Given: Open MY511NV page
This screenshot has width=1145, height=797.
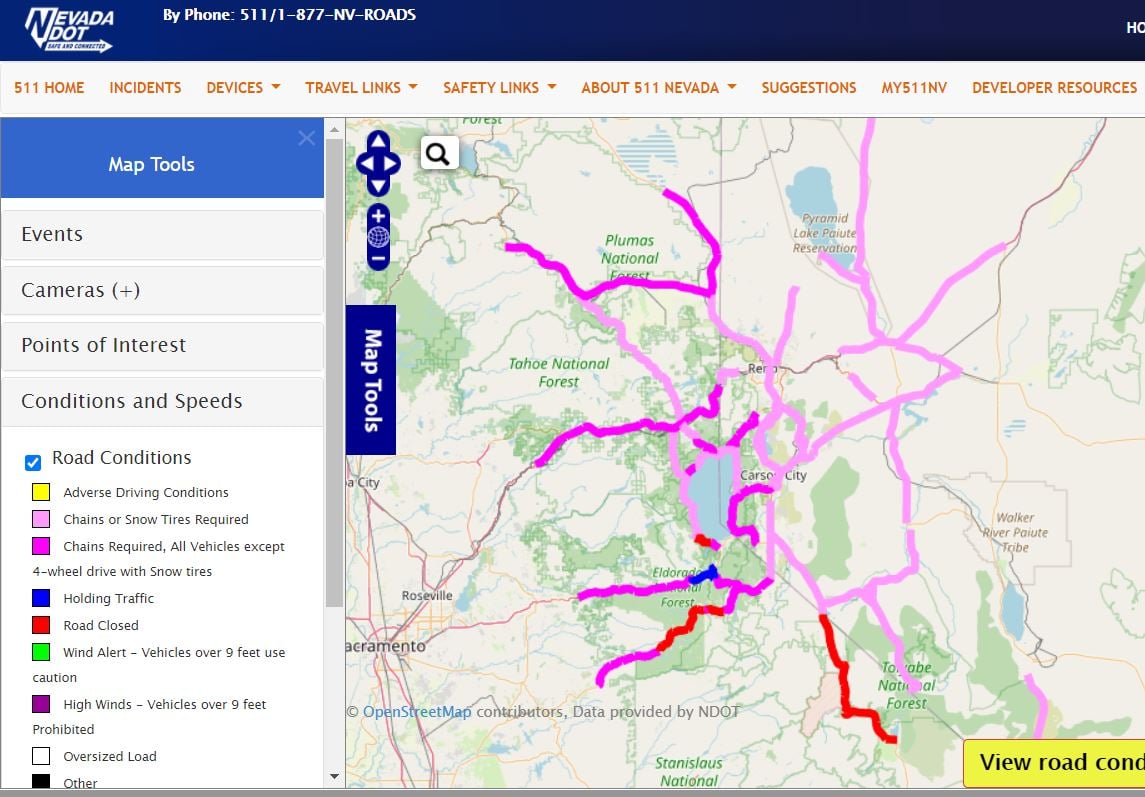Looking at the screenshot, I should tap(914, 88).
